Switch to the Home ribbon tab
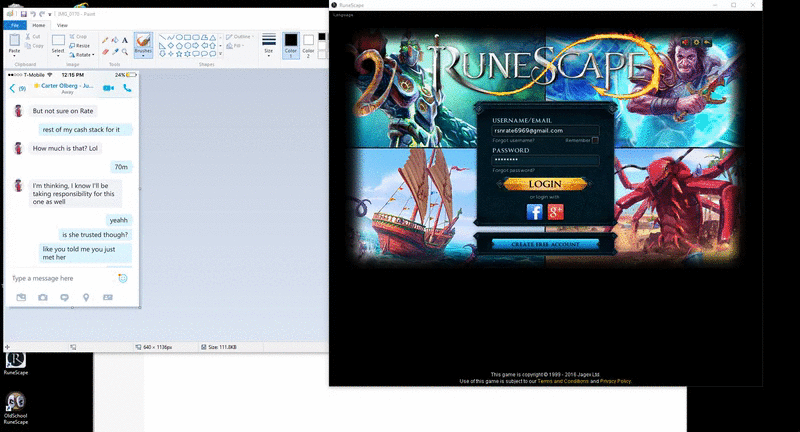Viewport: 800px width, 432px height. tap(39, 25)
